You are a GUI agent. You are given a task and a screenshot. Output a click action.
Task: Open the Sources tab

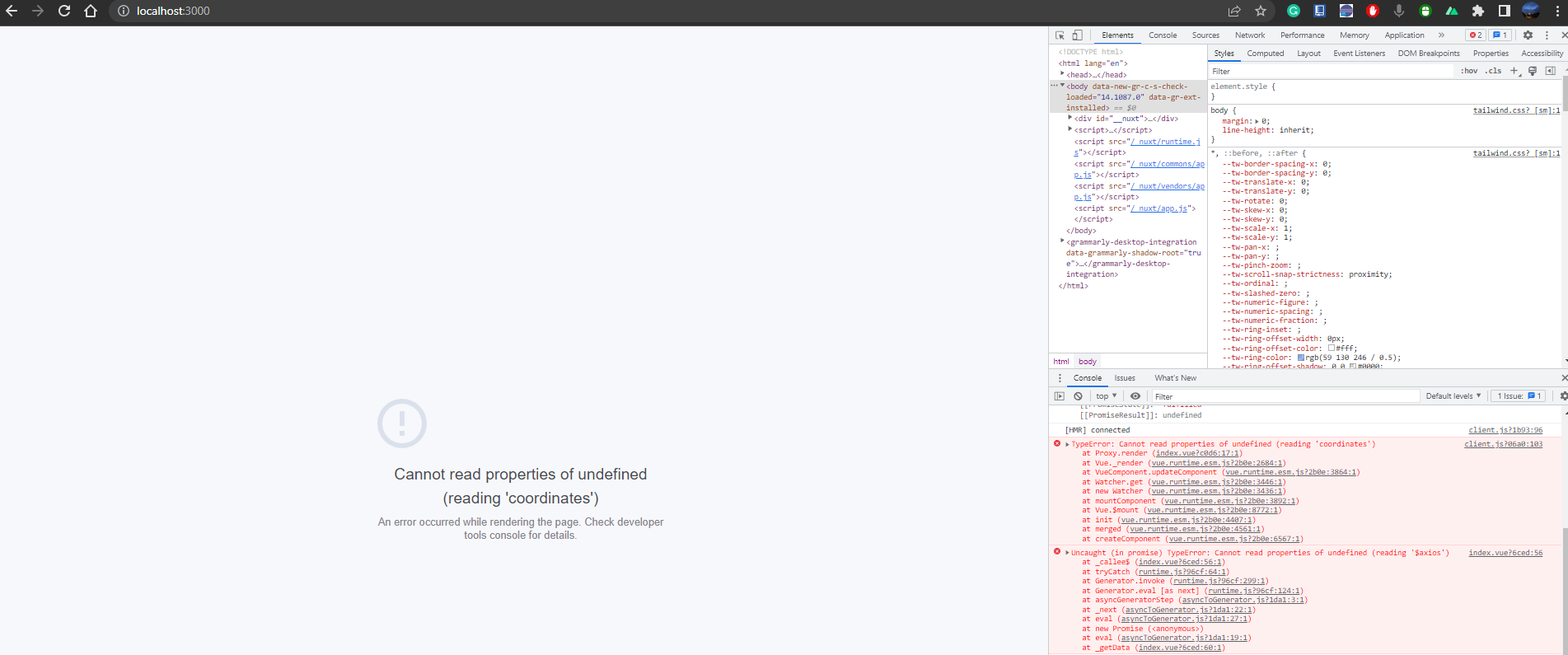click(x=1205, y=35)
